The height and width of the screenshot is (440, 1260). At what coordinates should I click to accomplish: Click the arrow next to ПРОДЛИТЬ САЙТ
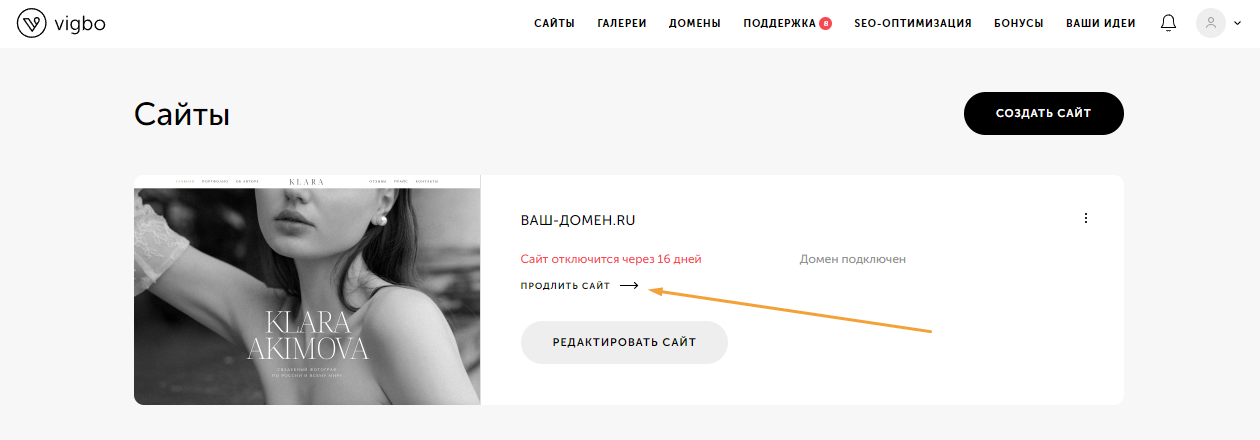629,286
